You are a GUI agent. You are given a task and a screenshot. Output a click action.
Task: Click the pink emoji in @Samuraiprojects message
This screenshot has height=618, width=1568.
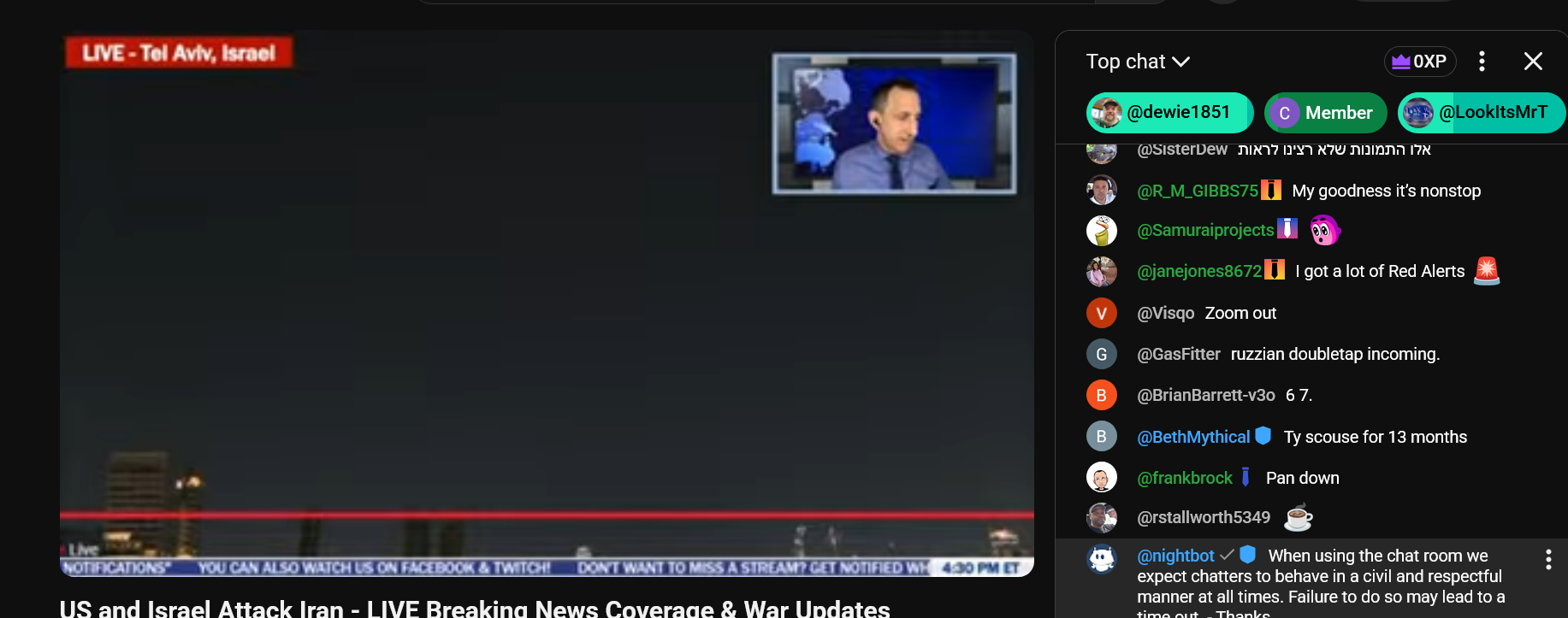tap(1324, 230)
